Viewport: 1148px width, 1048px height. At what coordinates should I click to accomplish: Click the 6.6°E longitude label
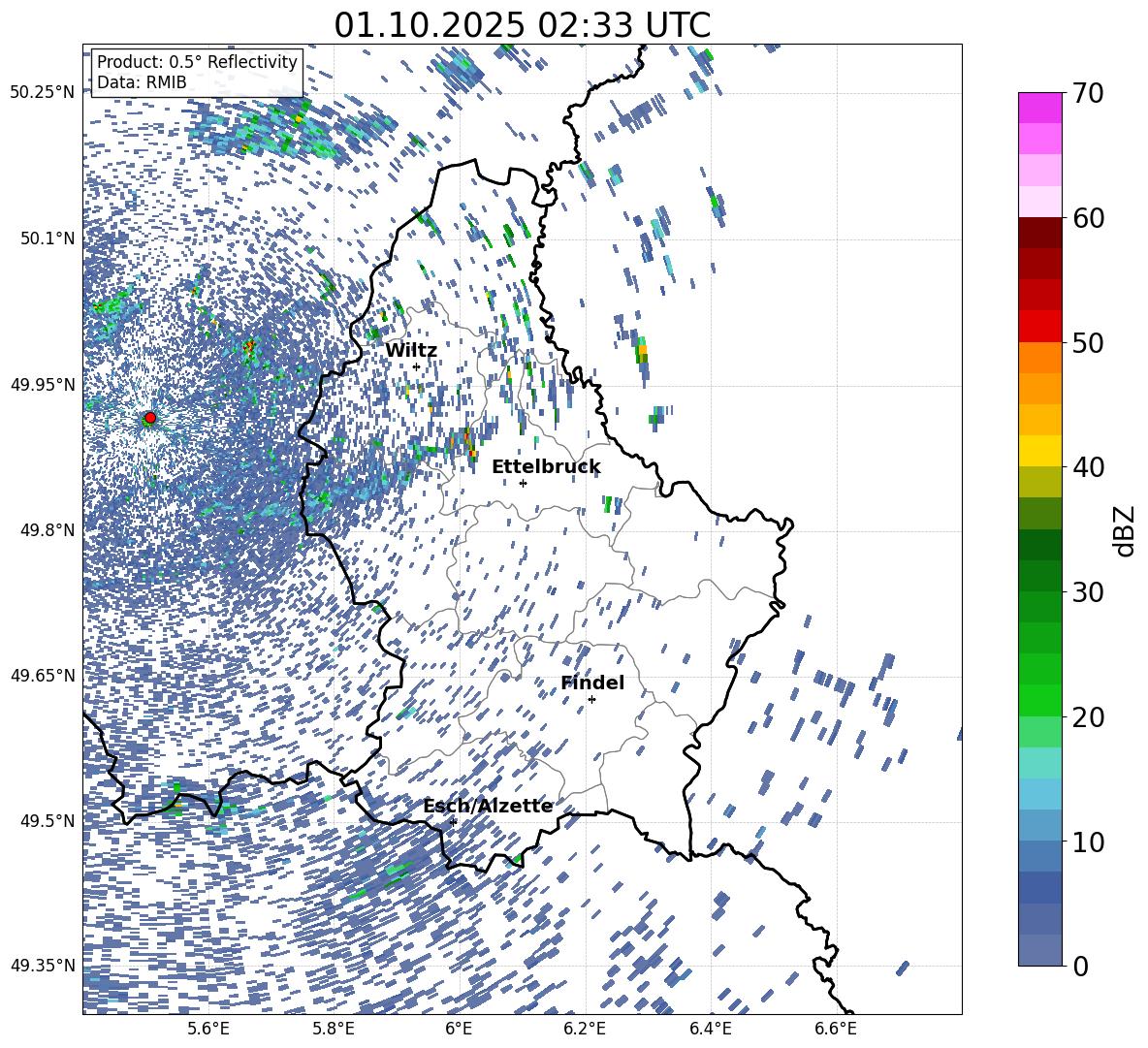click(836, 1029)
